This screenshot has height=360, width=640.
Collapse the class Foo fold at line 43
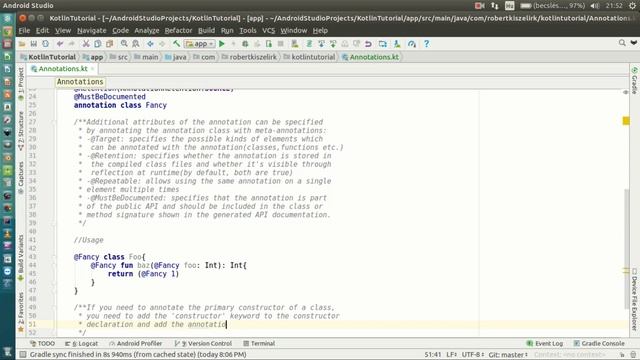click(x=53, y=257)
